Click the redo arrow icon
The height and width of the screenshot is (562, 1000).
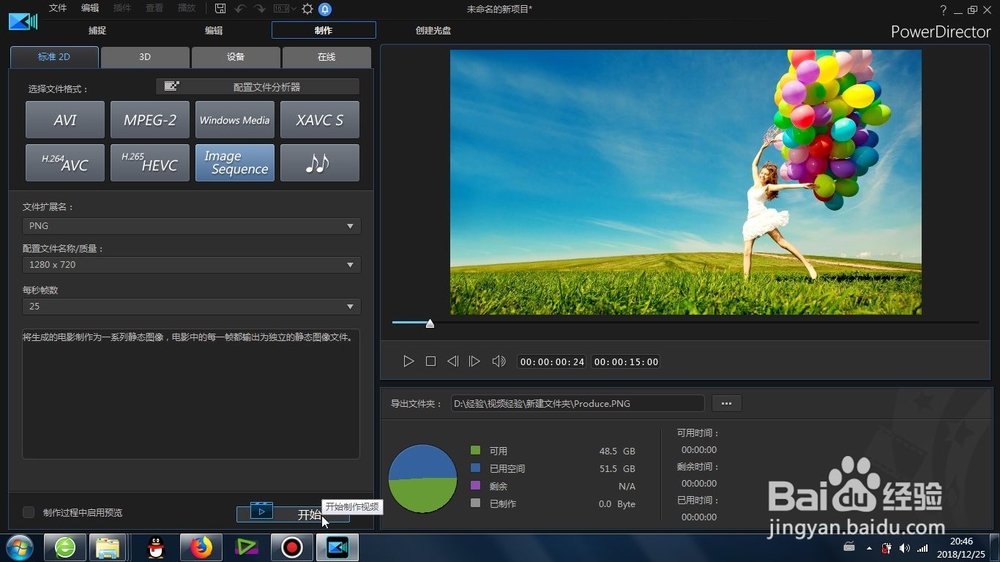pos(260,9)
